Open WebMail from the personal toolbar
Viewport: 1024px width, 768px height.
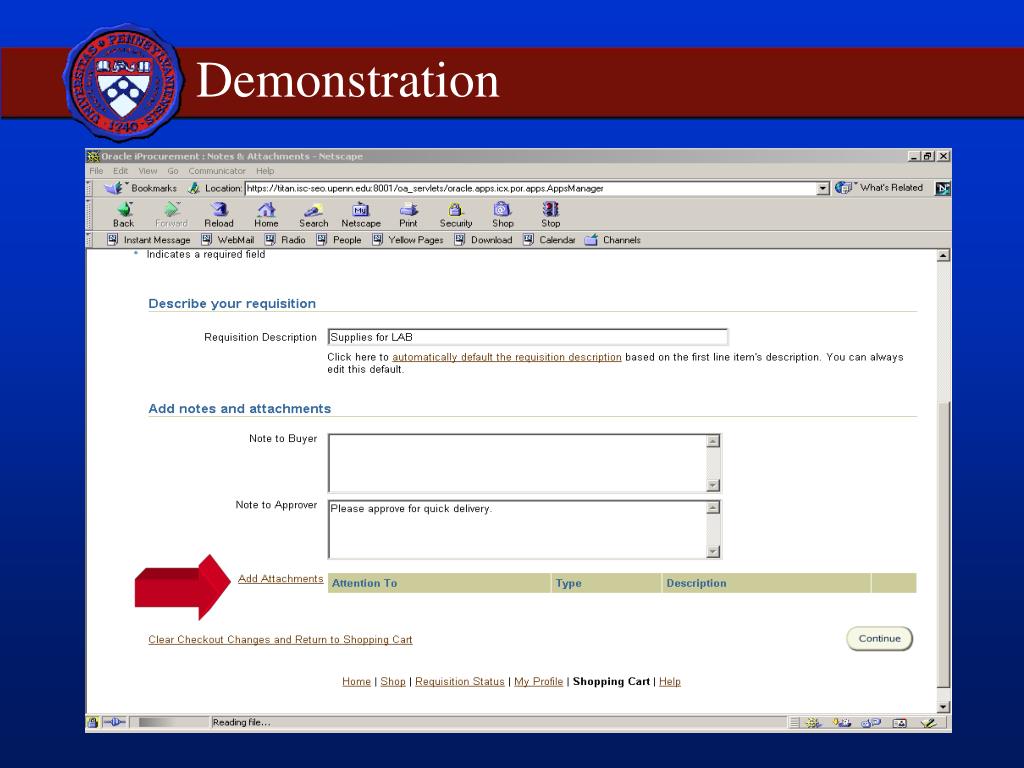(228, 240)
